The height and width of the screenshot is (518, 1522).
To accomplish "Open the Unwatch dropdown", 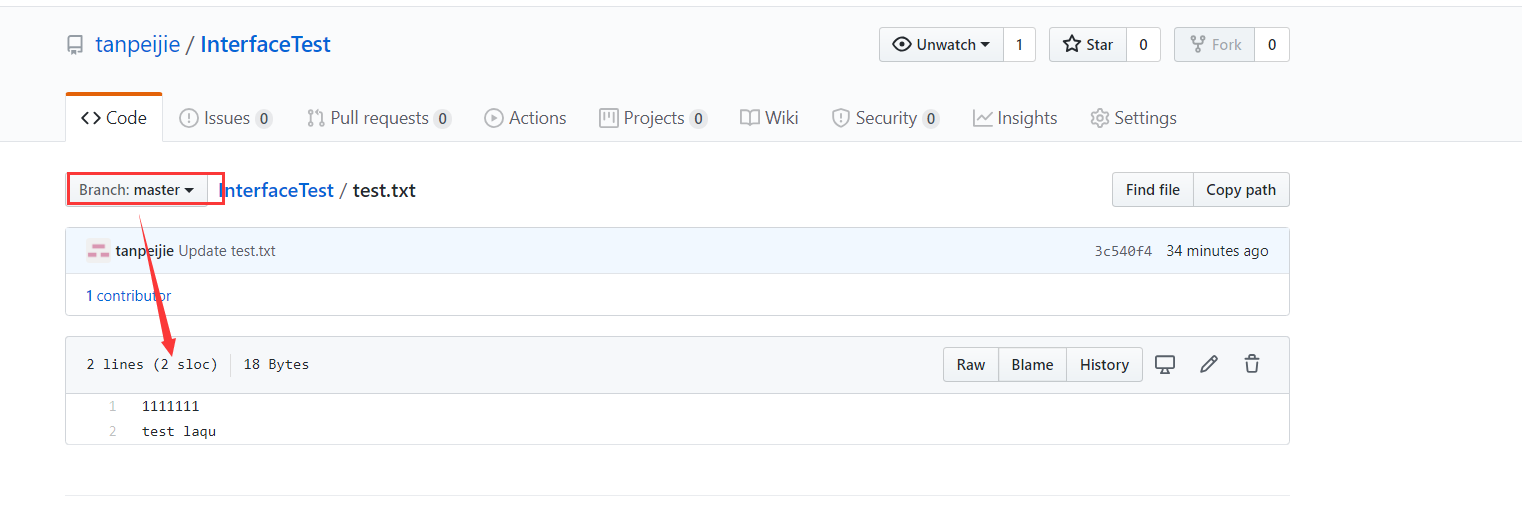I will [941, 45].
